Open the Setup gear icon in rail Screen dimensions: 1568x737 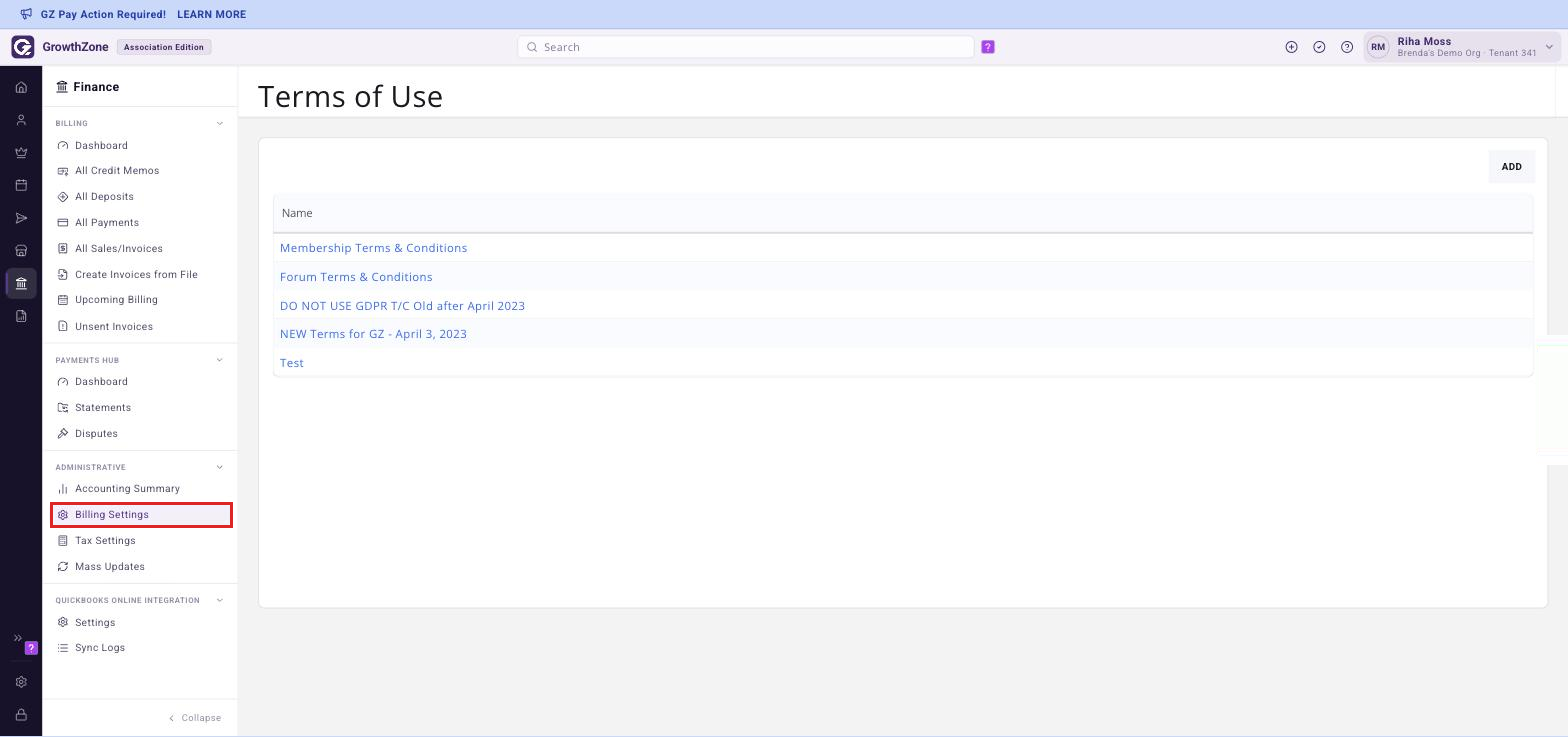(21, 682)
